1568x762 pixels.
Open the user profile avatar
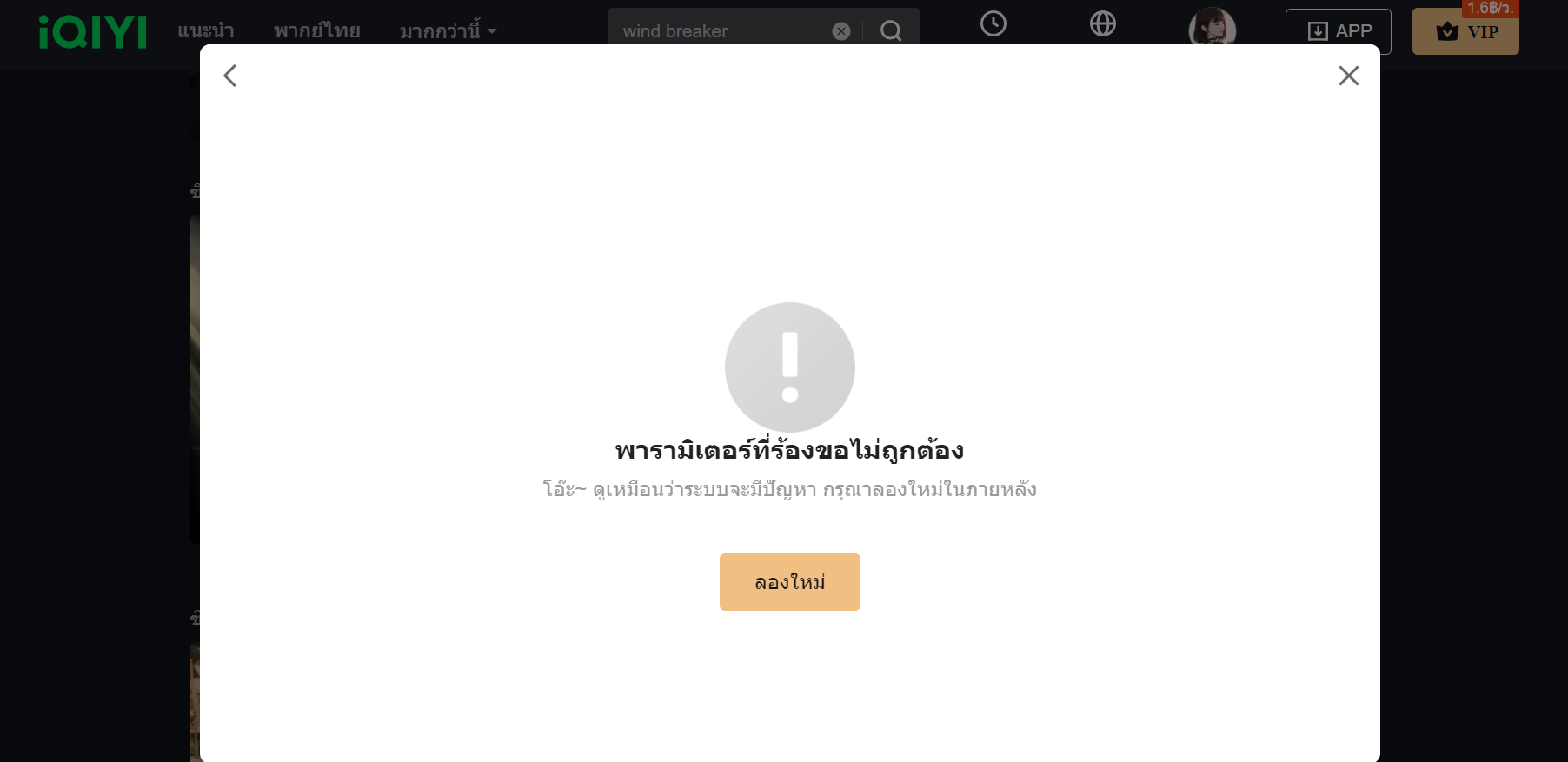1213,28
